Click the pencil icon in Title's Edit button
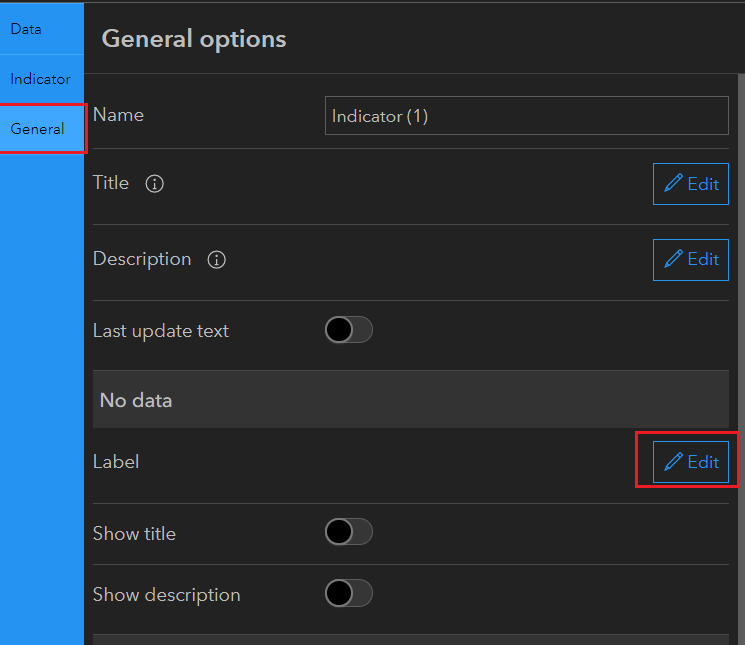745x645 pixels. (673, 184)
